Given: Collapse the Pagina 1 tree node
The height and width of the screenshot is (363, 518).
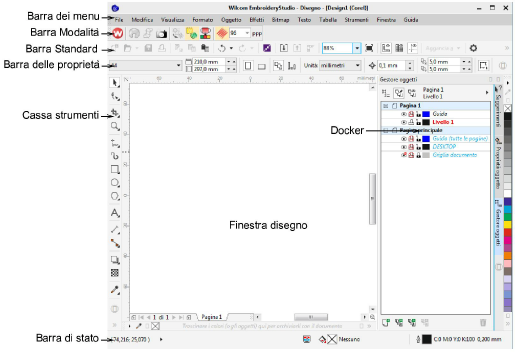Looking at the screenshot, I should tap(386, 106).
